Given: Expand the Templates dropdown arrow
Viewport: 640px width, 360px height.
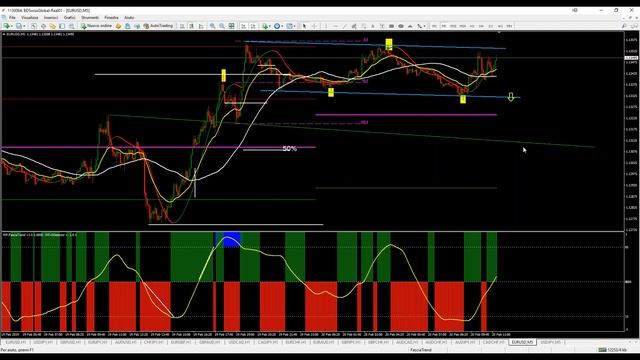Looking at the screenshot, I should click(295, 26).
